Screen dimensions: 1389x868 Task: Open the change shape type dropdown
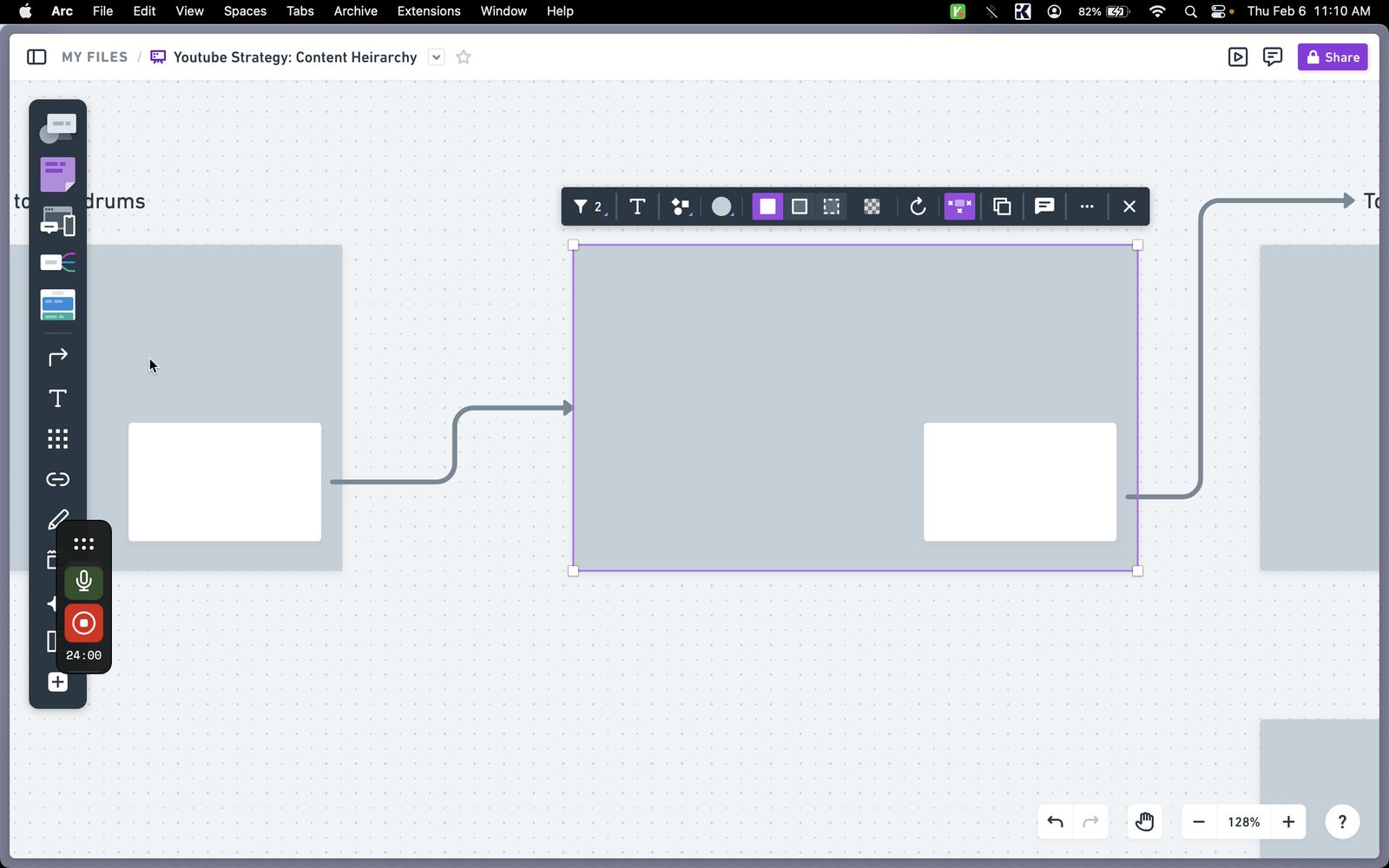point(681,207)
